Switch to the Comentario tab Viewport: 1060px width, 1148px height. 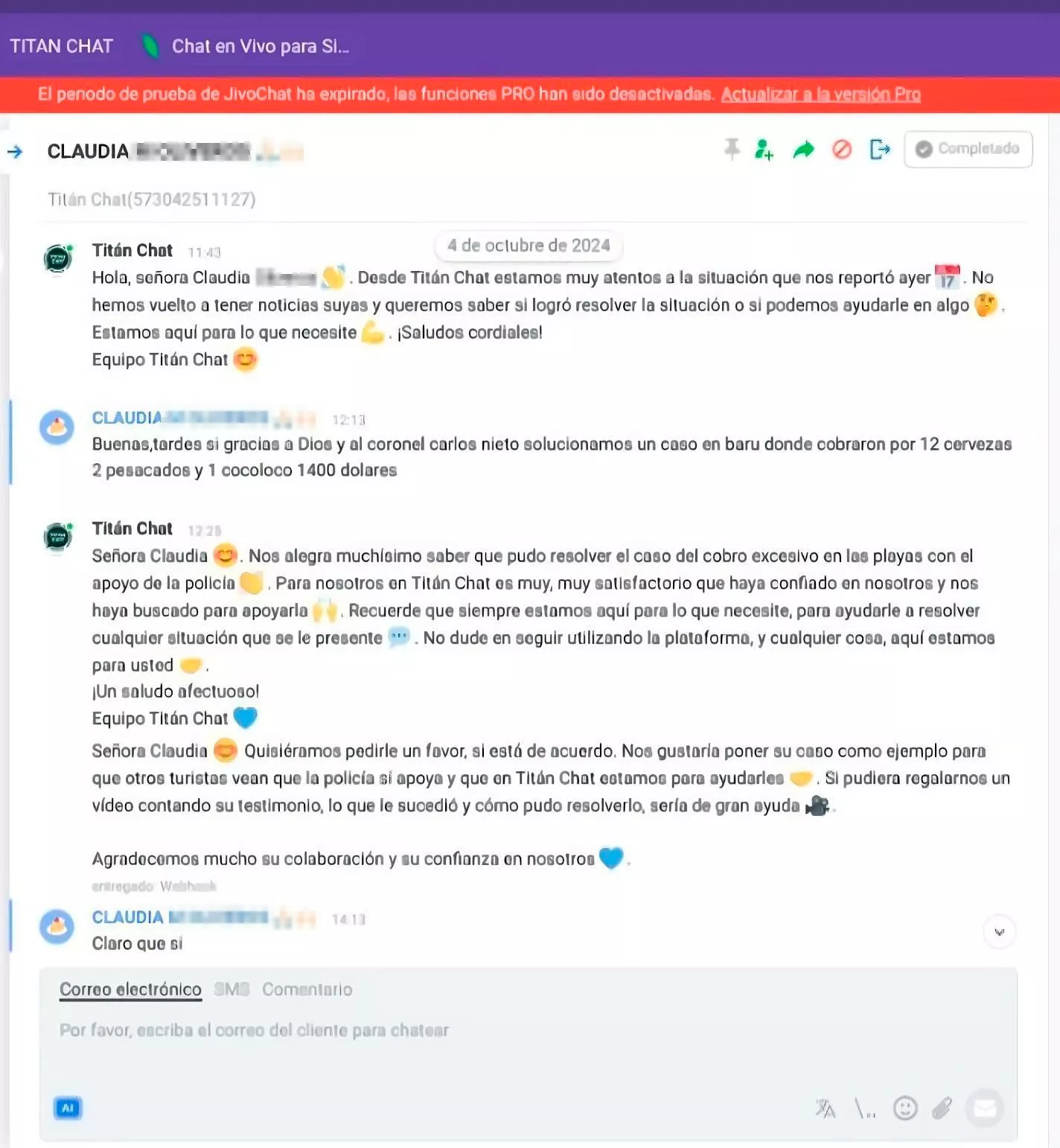[307, 989]
